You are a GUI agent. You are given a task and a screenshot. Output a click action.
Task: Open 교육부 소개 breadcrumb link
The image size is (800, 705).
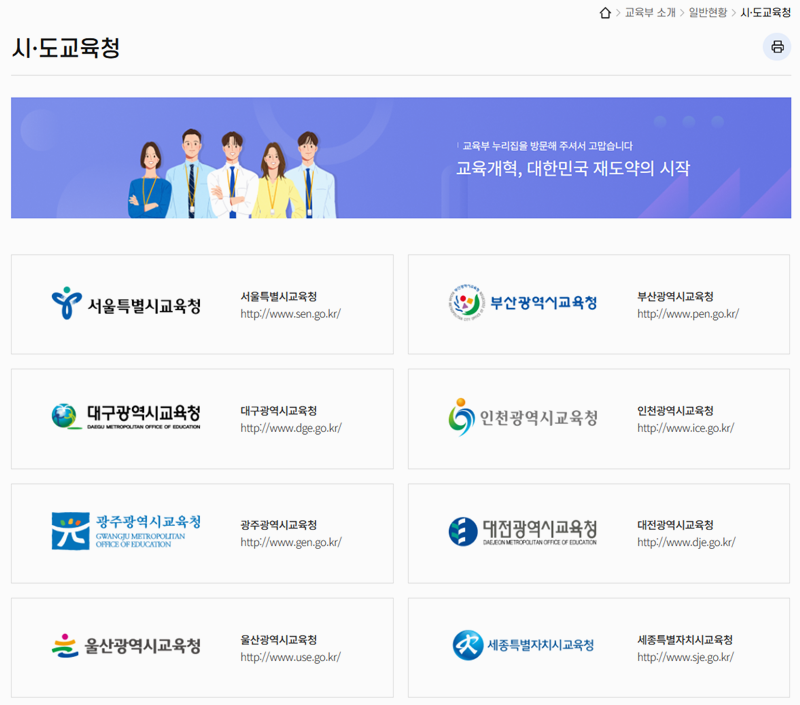(650, 13)
